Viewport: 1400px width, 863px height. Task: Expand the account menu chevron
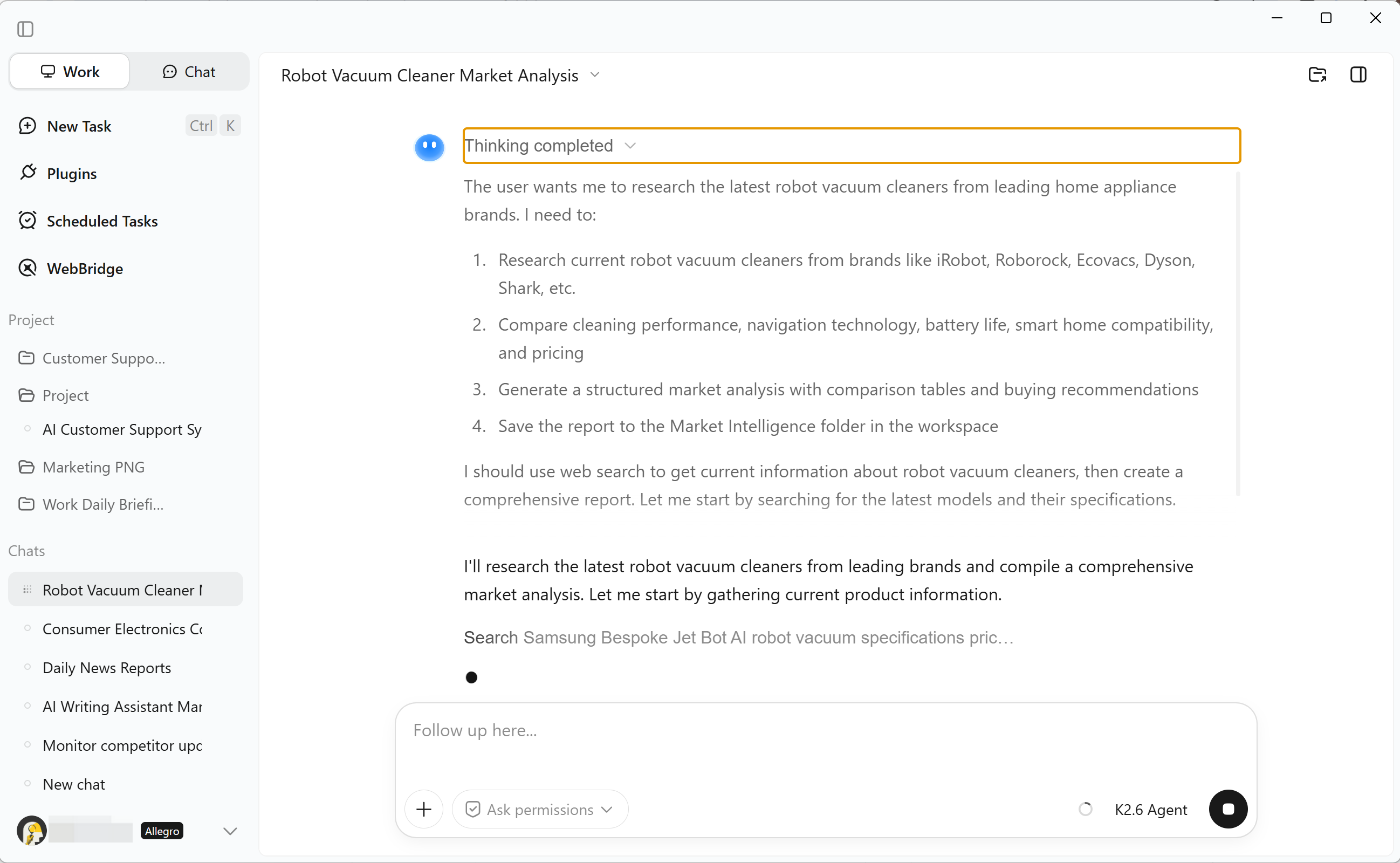click(x=230, y=831)
